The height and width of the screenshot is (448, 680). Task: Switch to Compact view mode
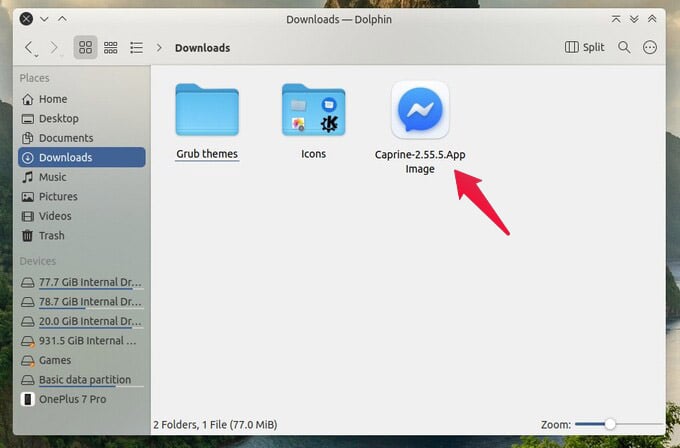(111, 47)
